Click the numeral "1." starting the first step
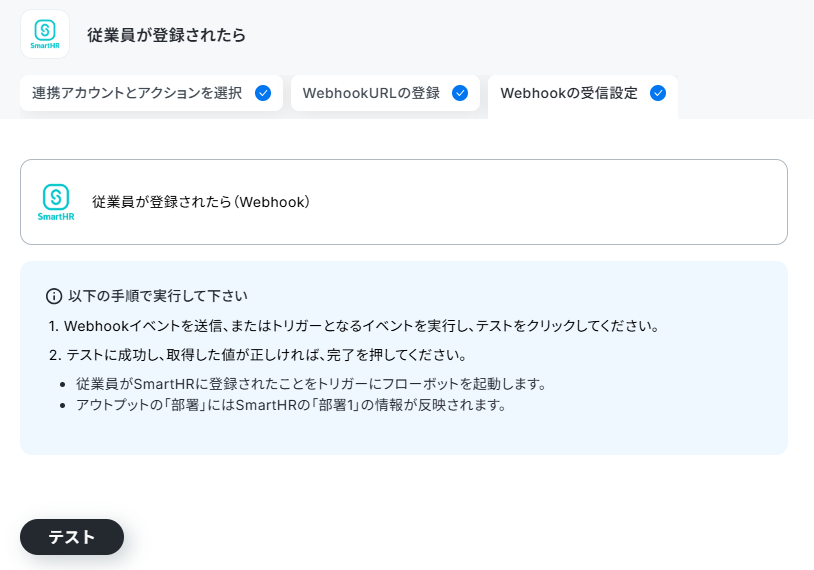Viewport: 814px width, 570px height. tap(54, 327)
